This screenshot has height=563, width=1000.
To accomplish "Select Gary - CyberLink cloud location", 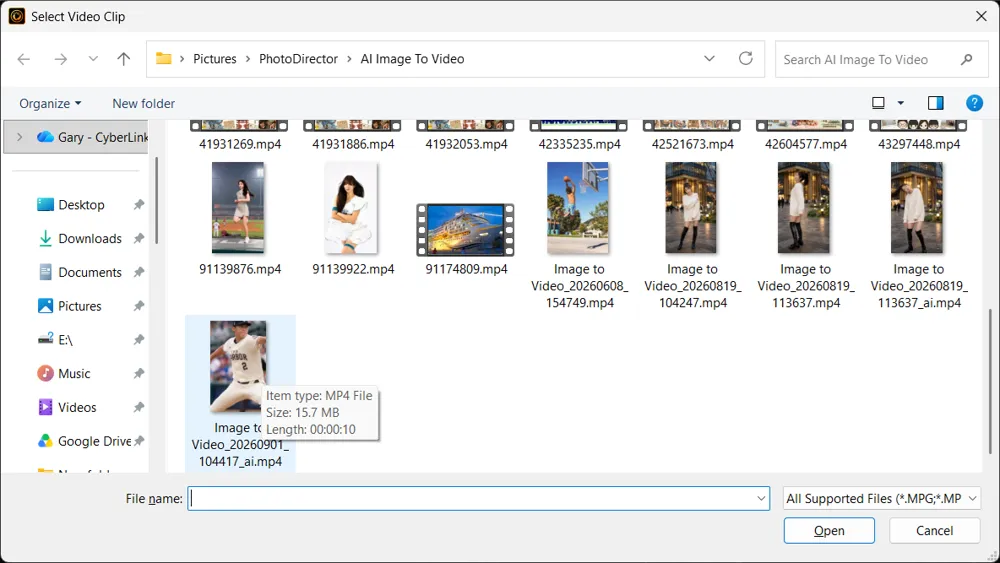I will [x=92, y=136].
